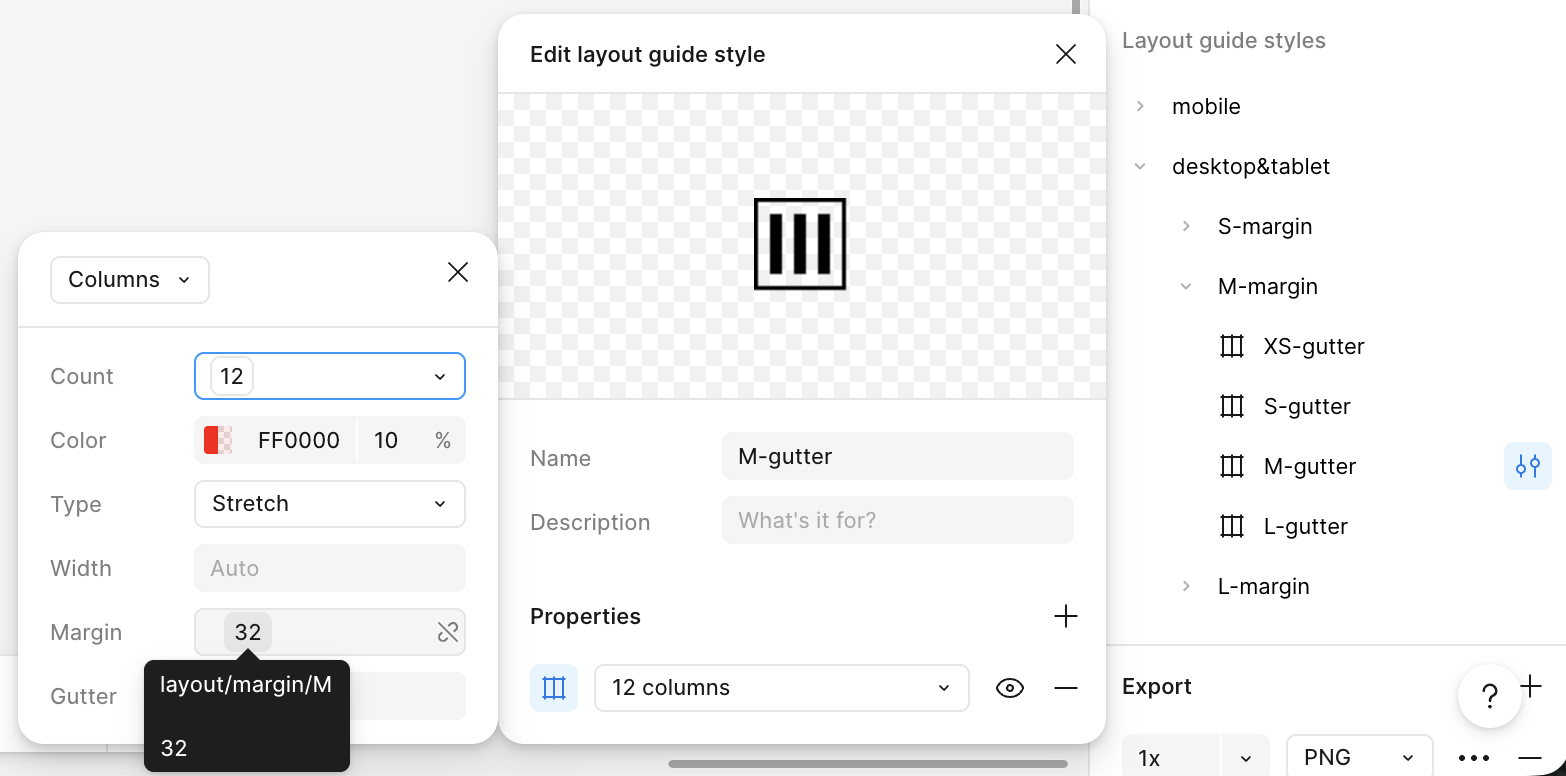Open the export overflow ellipsis menu
Screen dimensions: 1566x776
pyautogui.click(x=1474, y=758)
